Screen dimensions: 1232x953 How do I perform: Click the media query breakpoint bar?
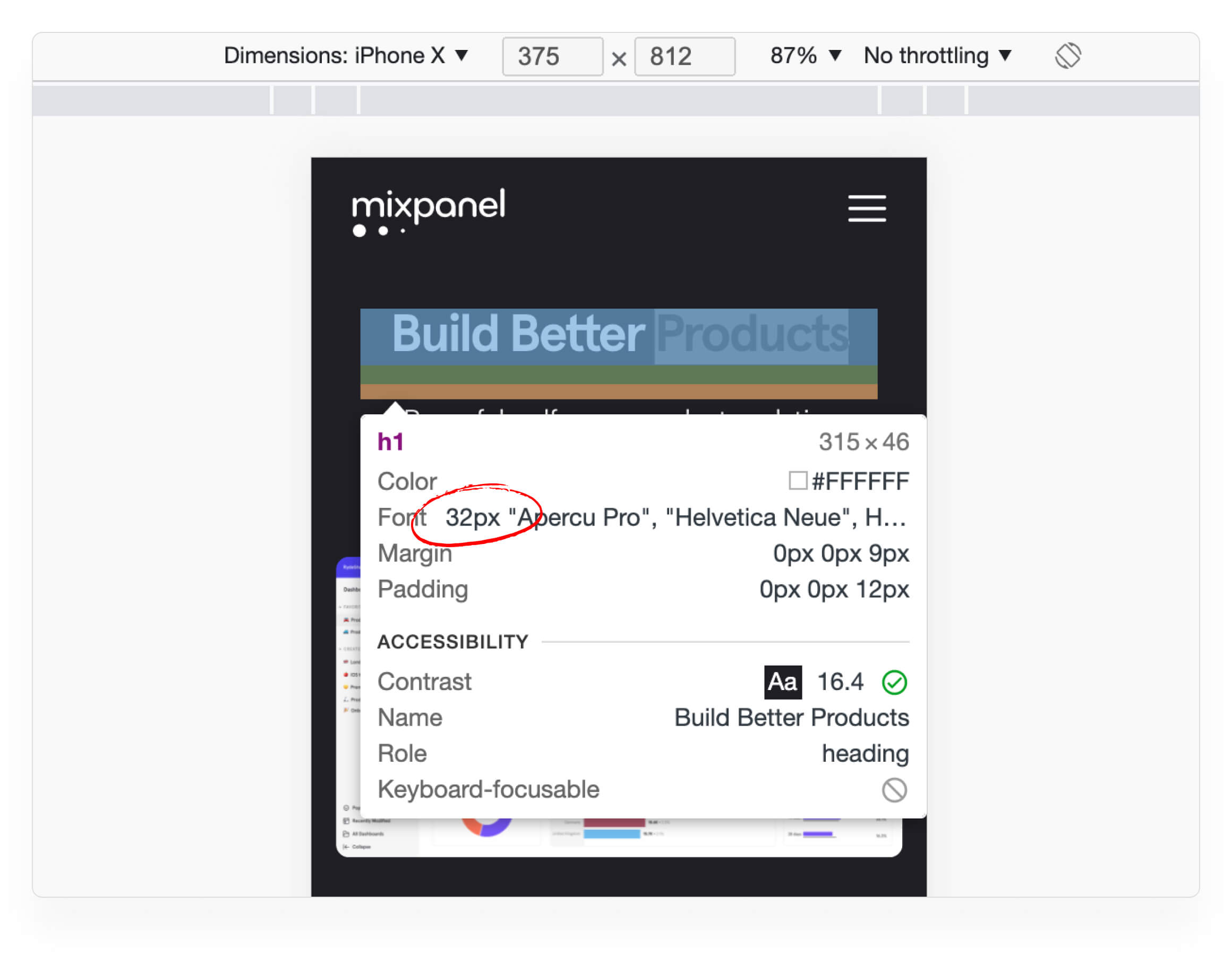click(618, 101)
